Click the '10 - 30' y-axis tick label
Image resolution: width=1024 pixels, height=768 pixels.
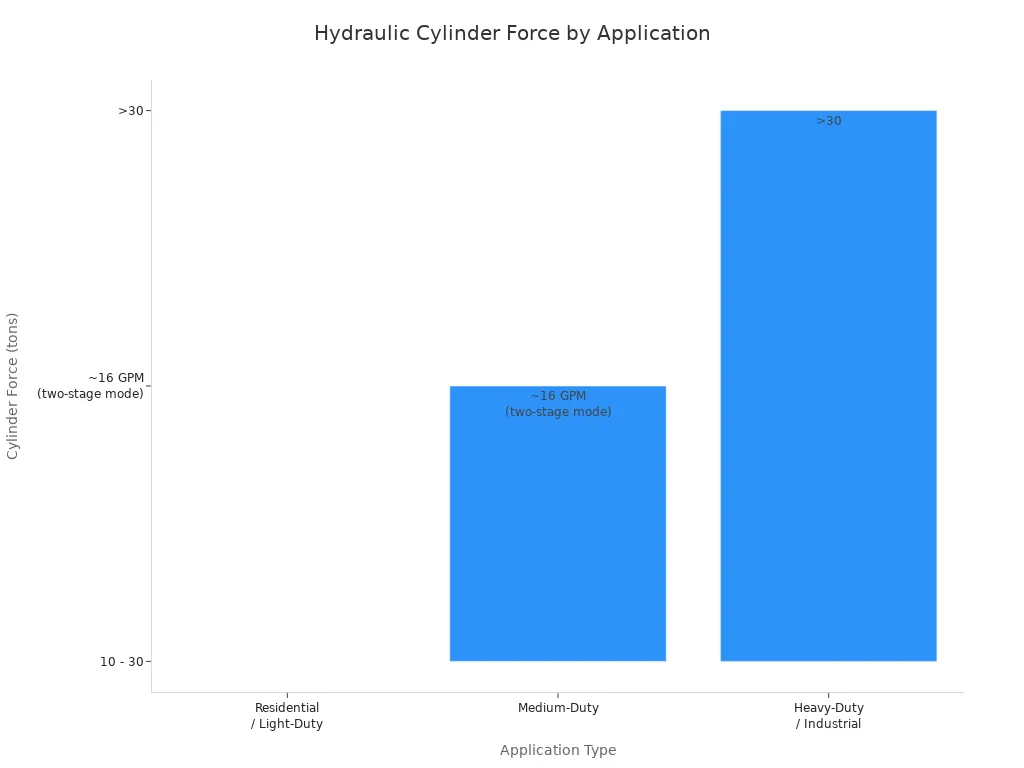pyautogui.click(x=121, y=662)
